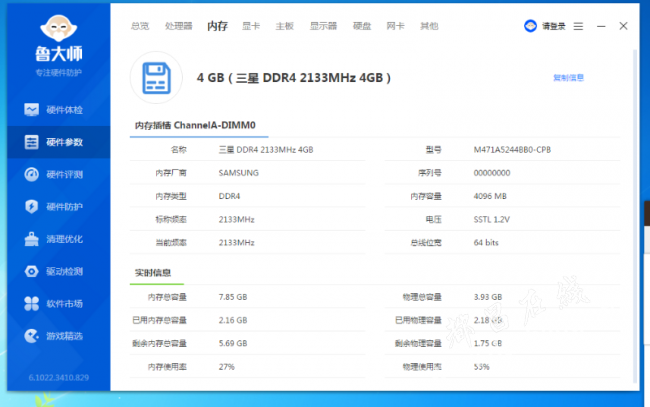
Task: Click manufacturer value SAMSUNG
Action: point(238,173)
